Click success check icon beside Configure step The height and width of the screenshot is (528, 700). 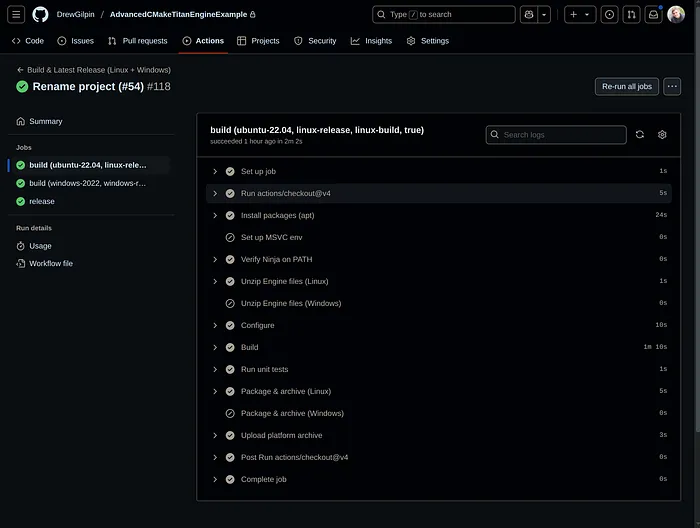(x=230, y=325)
